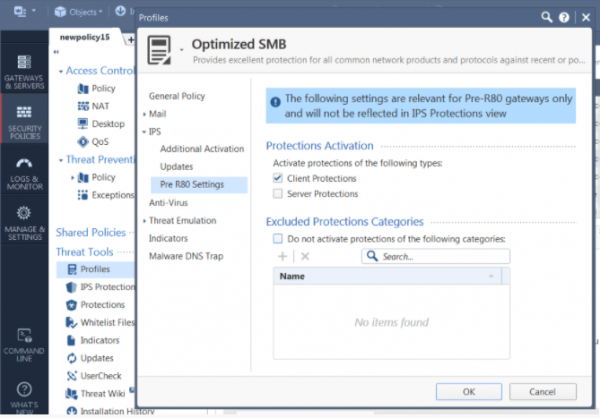Open the Objects dropdown menu
Screen dimensions: 600x418
tap(78, 12)
